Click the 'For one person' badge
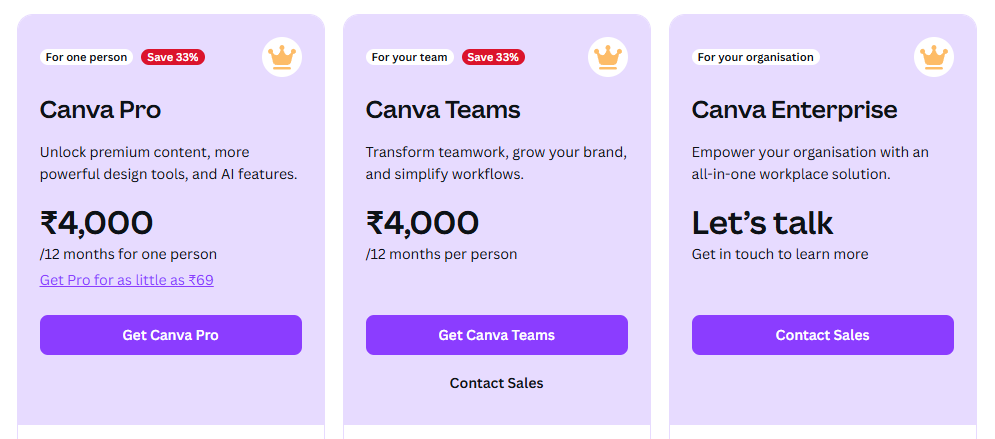Image resolution: width=995 pixels, height=439 pixels. click(x=86, y=57)
